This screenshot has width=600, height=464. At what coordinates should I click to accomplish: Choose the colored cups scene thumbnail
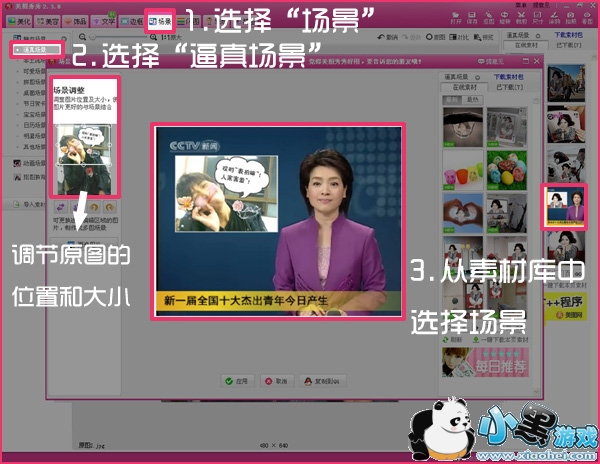463,170
